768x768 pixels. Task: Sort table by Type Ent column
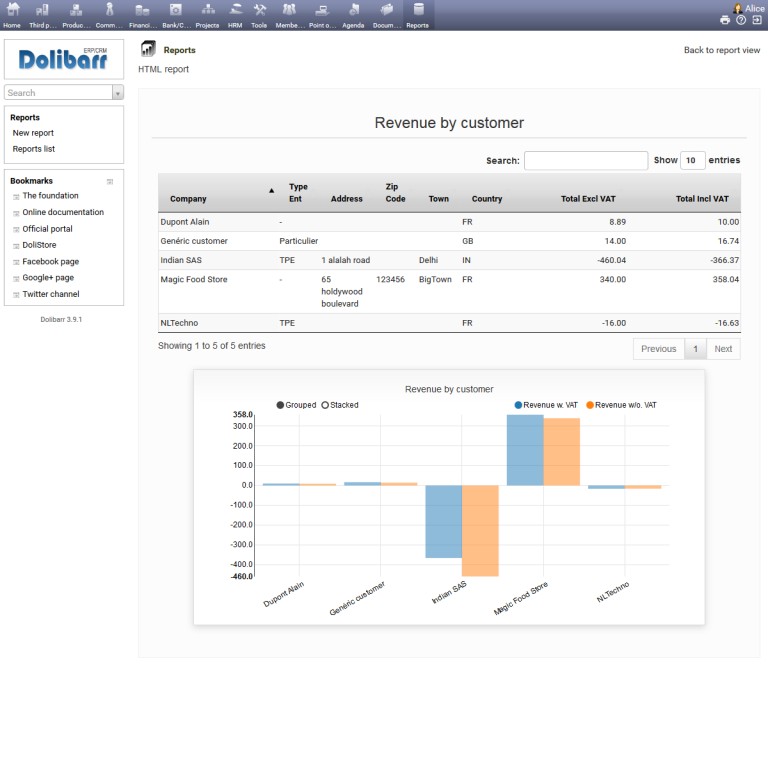(298, 193)
